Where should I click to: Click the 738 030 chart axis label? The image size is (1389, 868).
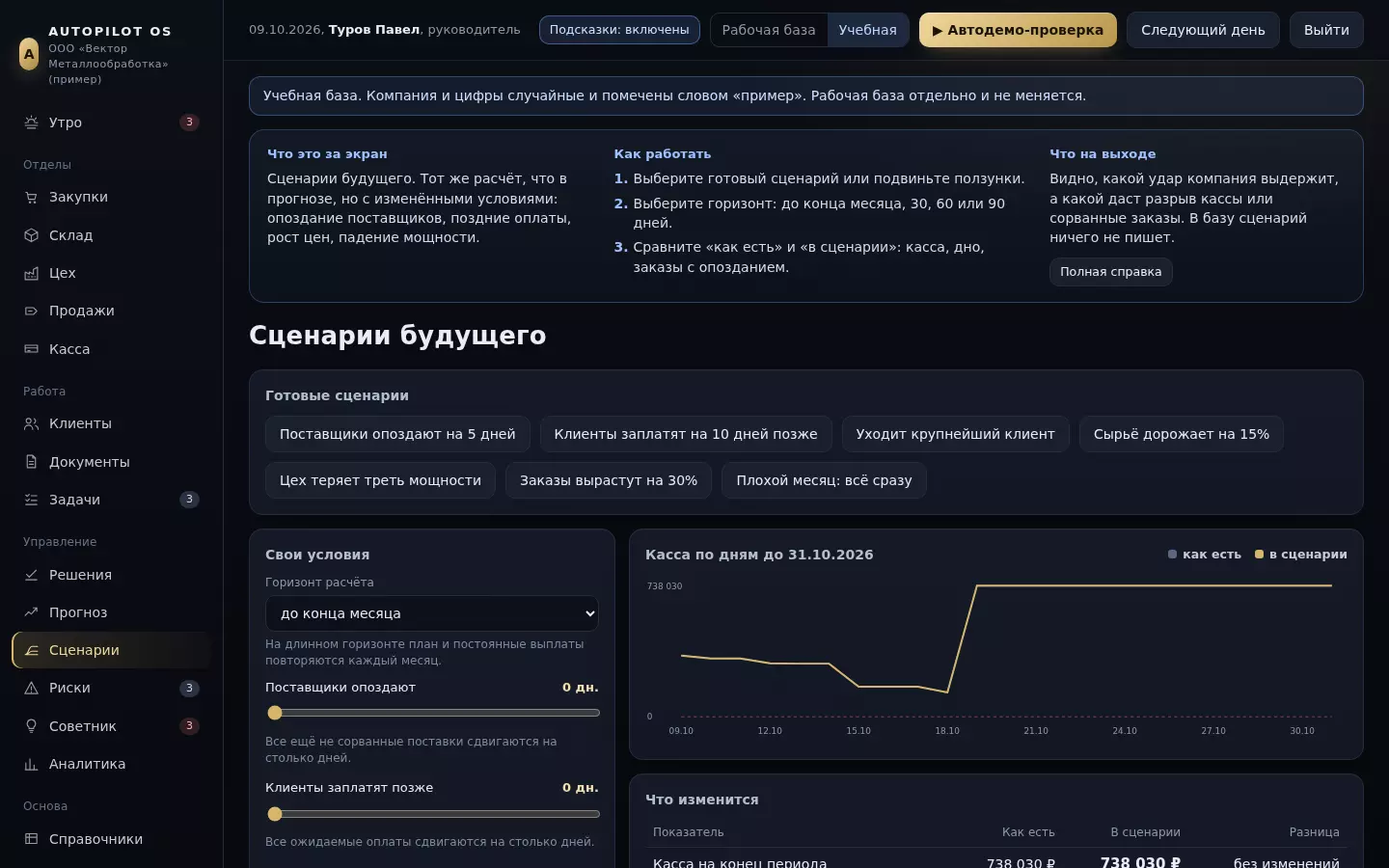tap(665, 586)
